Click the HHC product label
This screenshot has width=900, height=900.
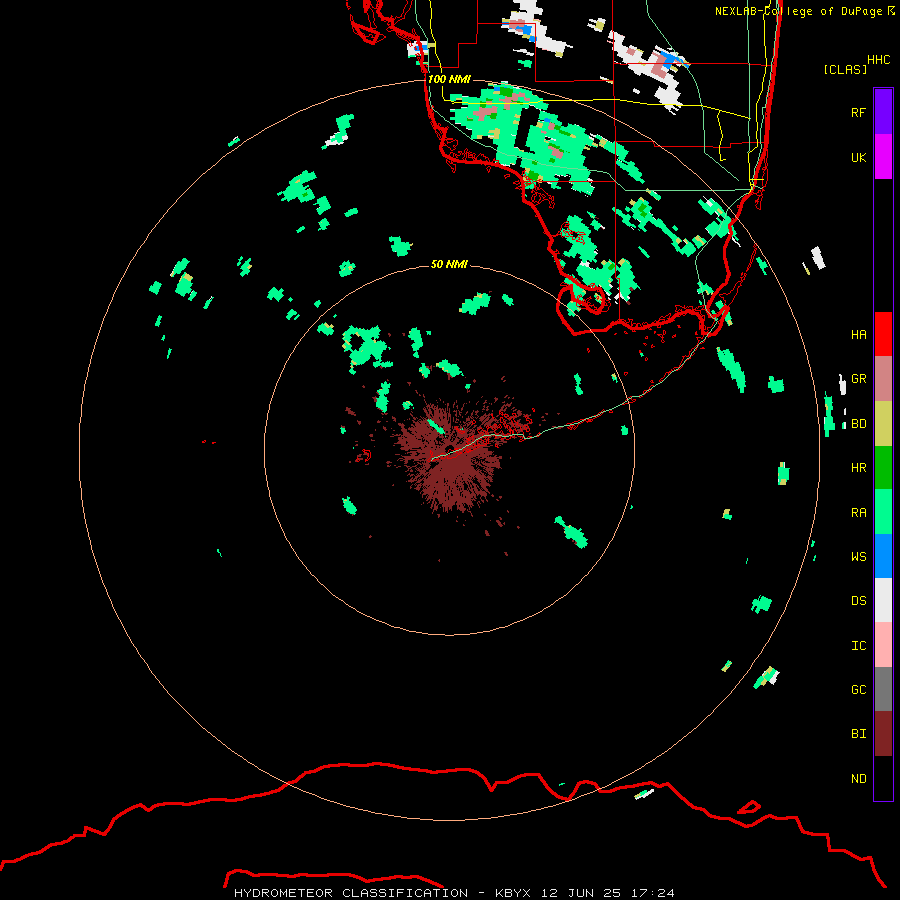[x=878, y=60]
